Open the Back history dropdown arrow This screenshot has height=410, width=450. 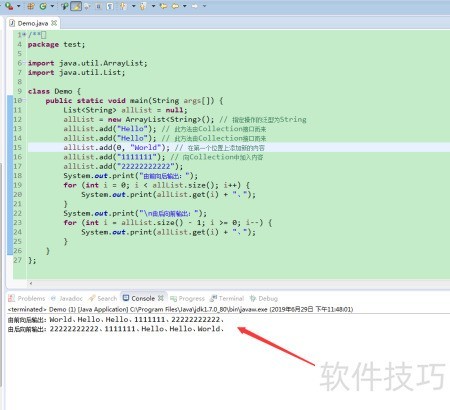184,6
